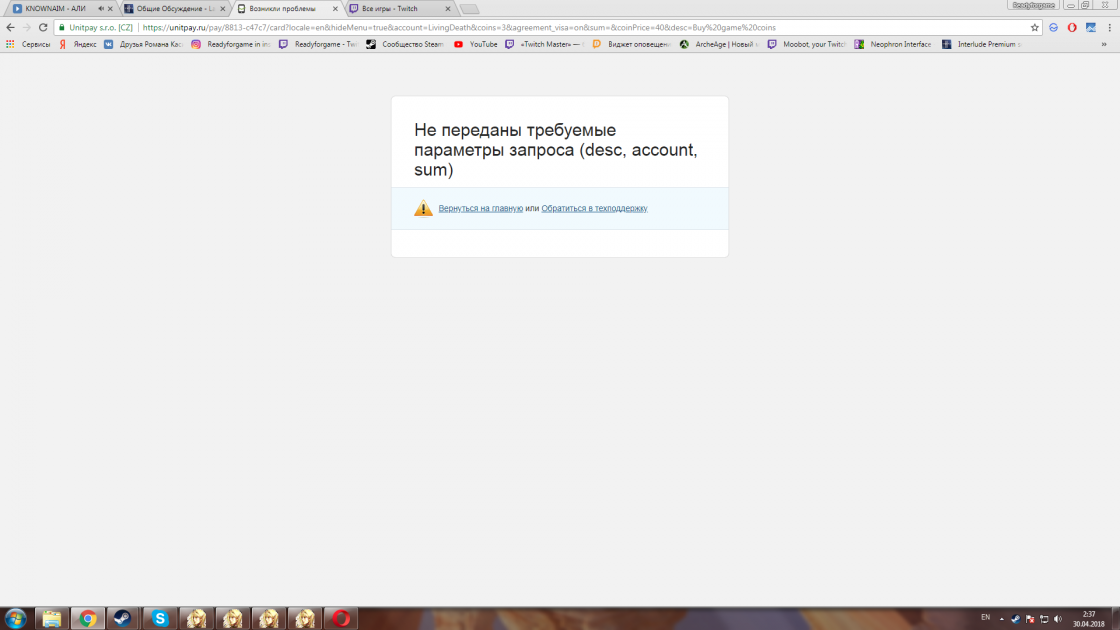Open the Opera extension icon in toolbar
The height and width of the screenshot is (630, 1120).
click(1072, 27)
